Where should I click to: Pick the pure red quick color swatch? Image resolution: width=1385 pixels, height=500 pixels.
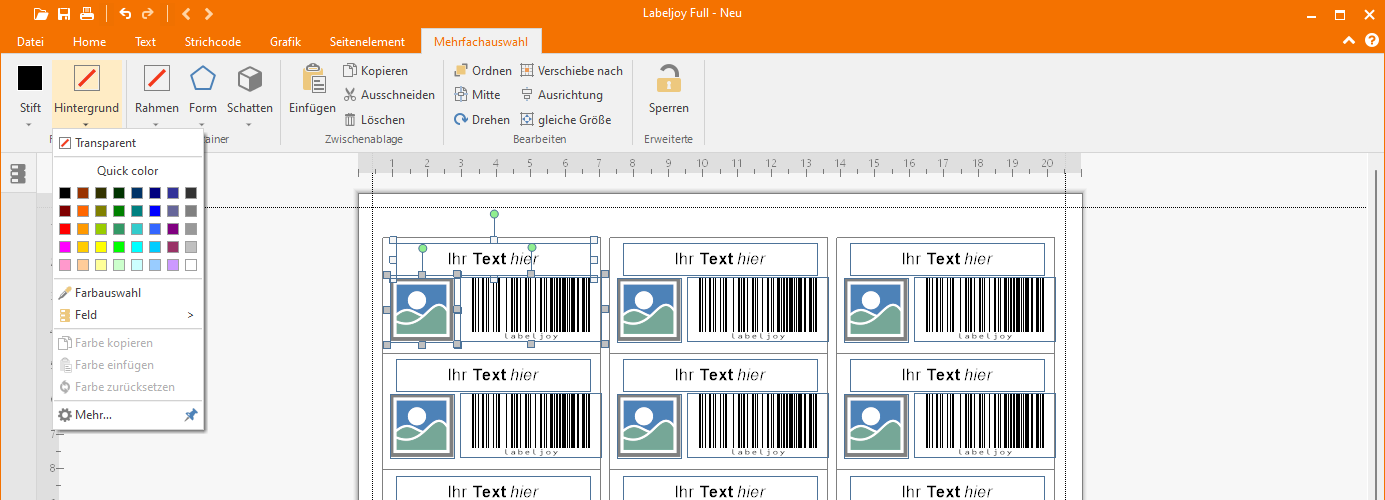coord(65,229)
